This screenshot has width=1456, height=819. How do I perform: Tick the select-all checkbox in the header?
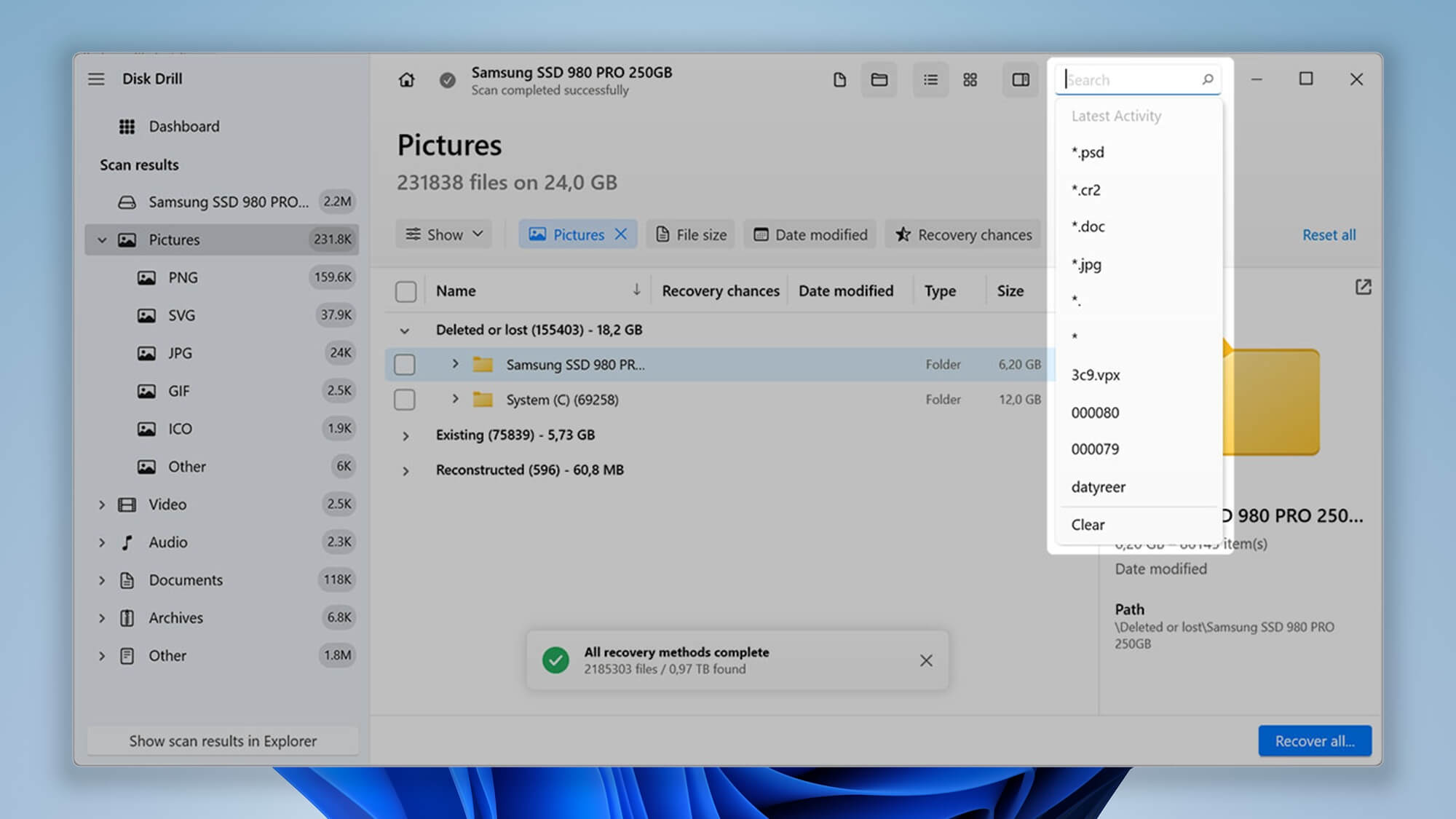tap(405, 291)
